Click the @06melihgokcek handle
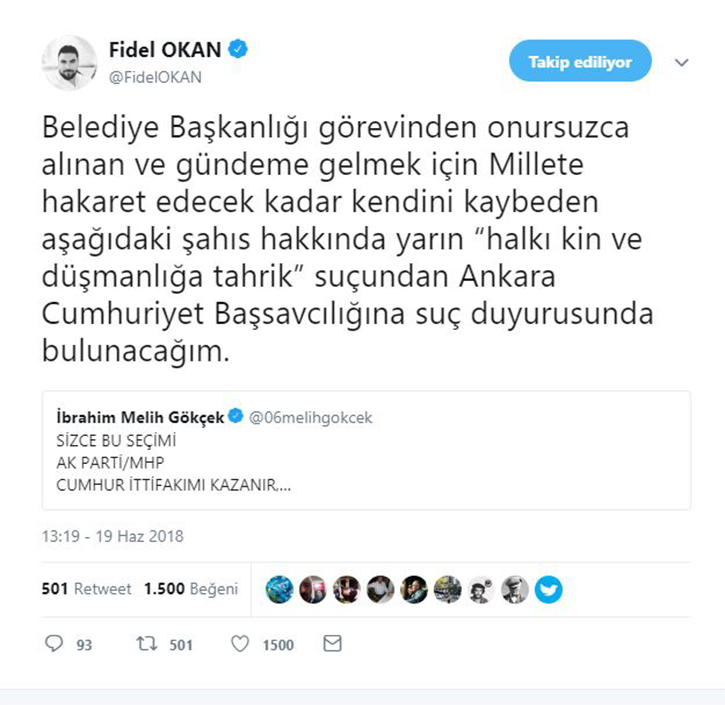Screen dimensions: 725x705 pos(310,417)
